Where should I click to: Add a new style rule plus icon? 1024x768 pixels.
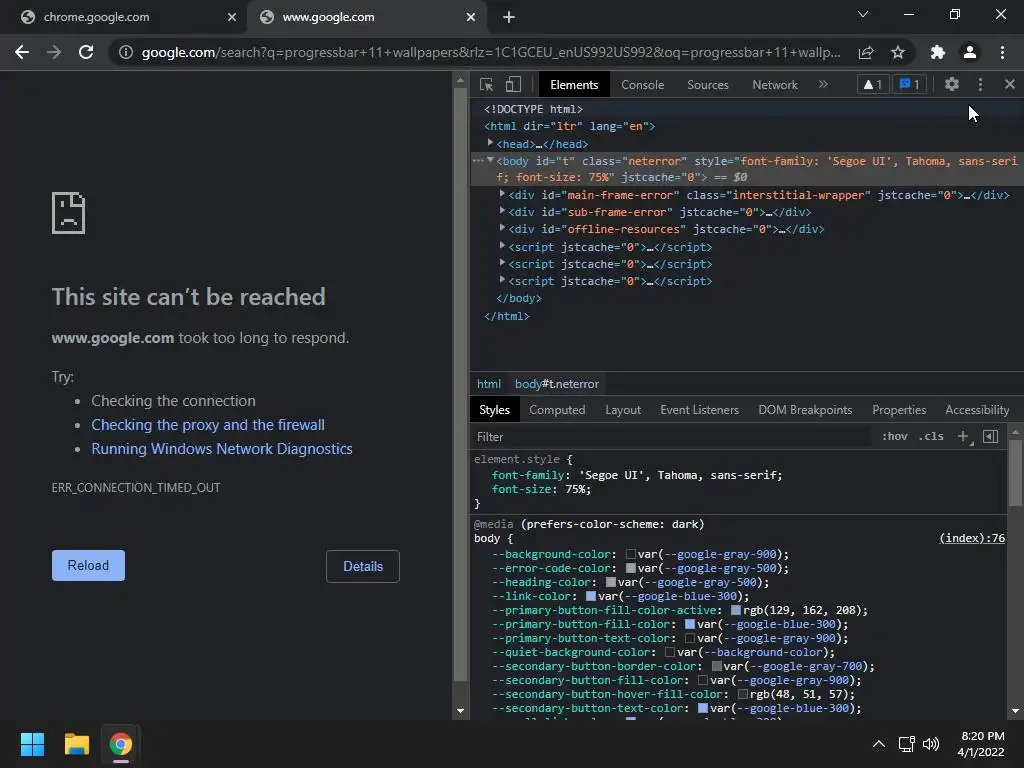[x=963, y=436]
